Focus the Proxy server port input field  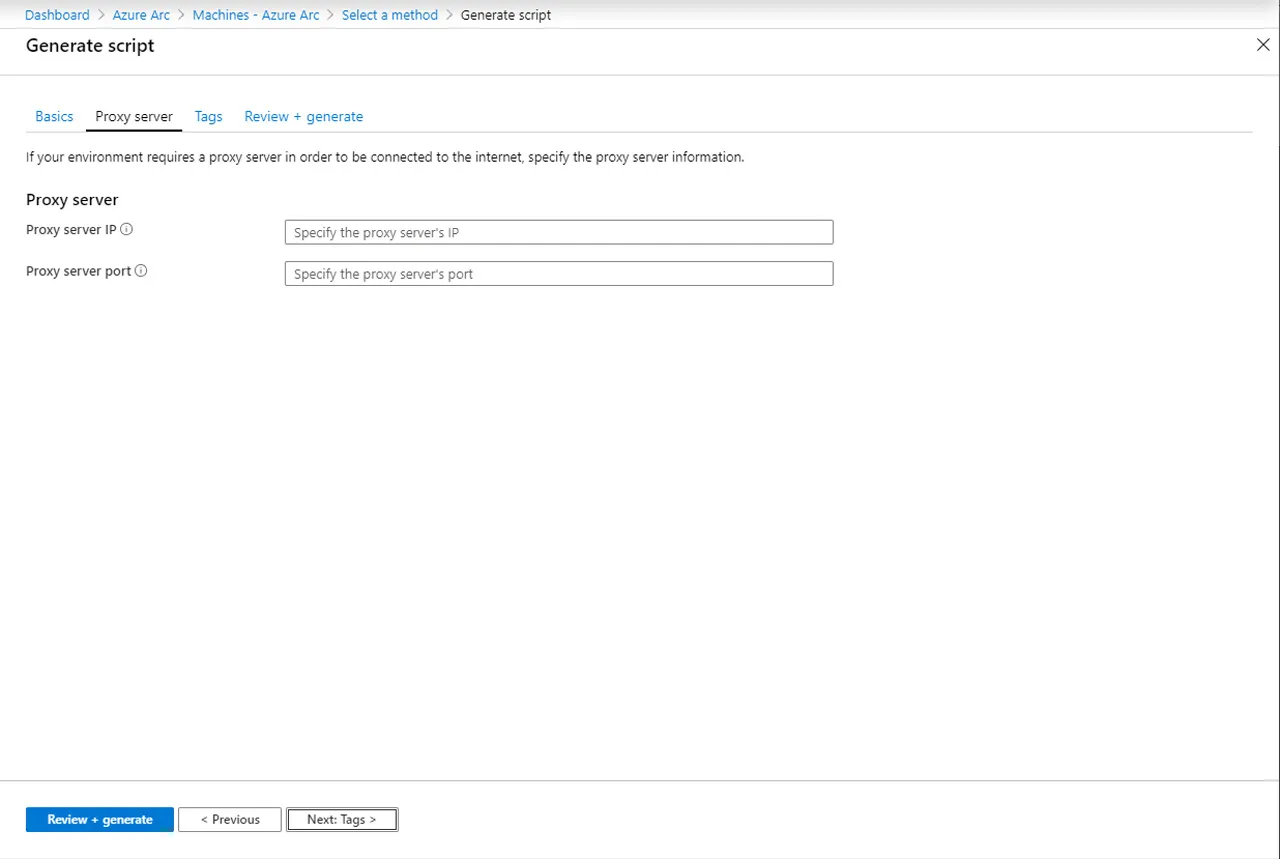[558, 274]
